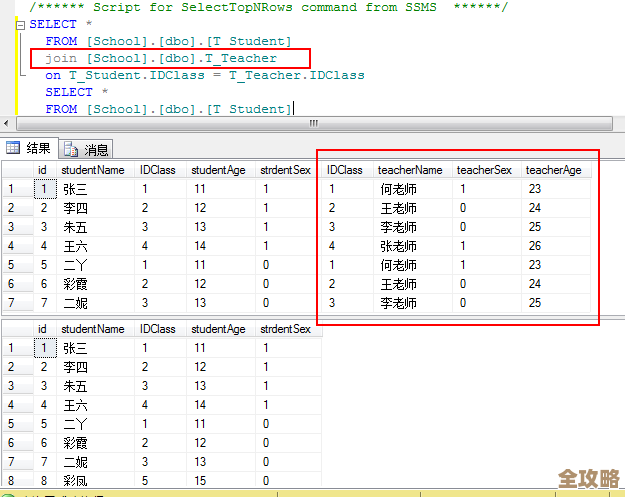Select the studentName header in second grid

click(92, 329)
